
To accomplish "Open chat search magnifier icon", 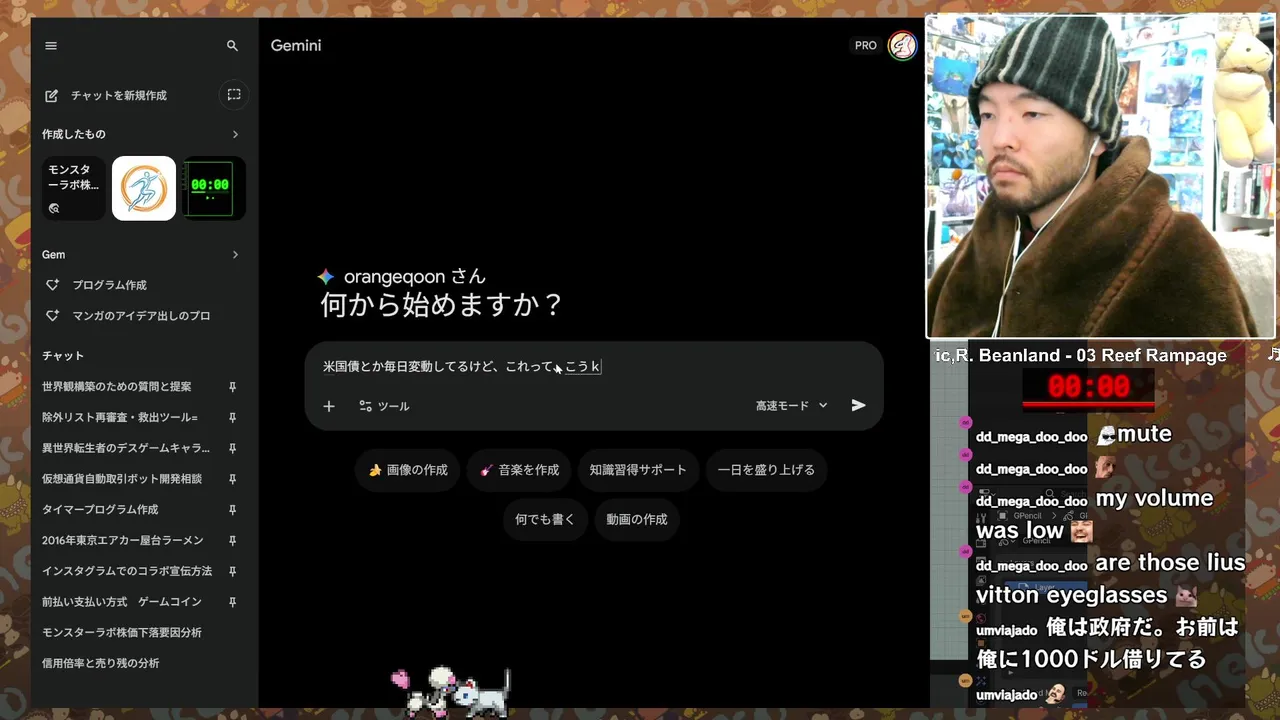I will pyautogui.click(x=232, y=46).
